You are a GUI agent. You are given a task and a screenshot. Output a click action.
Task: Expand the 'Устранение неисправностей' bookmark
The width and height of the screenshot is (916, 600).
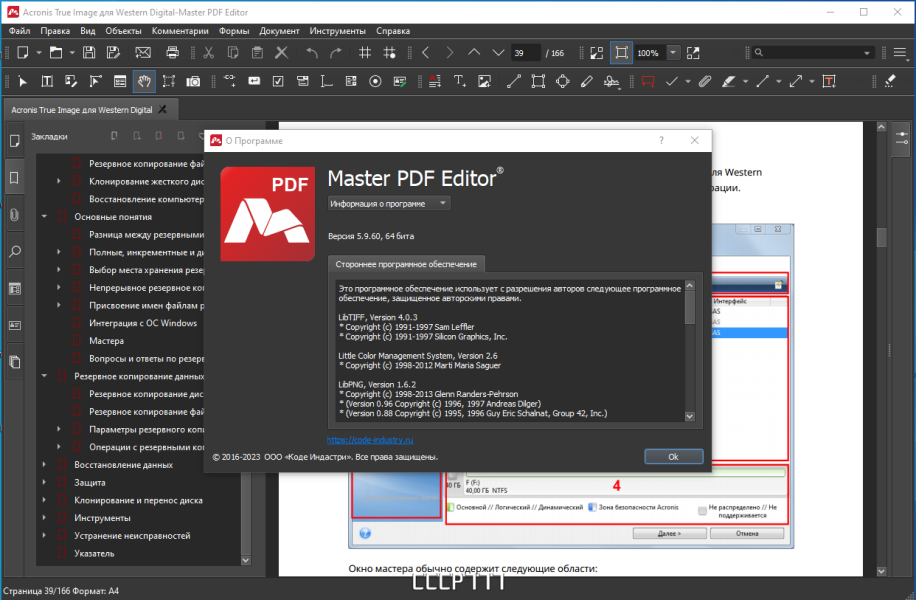pyautogui.click(x=44, y=536)
